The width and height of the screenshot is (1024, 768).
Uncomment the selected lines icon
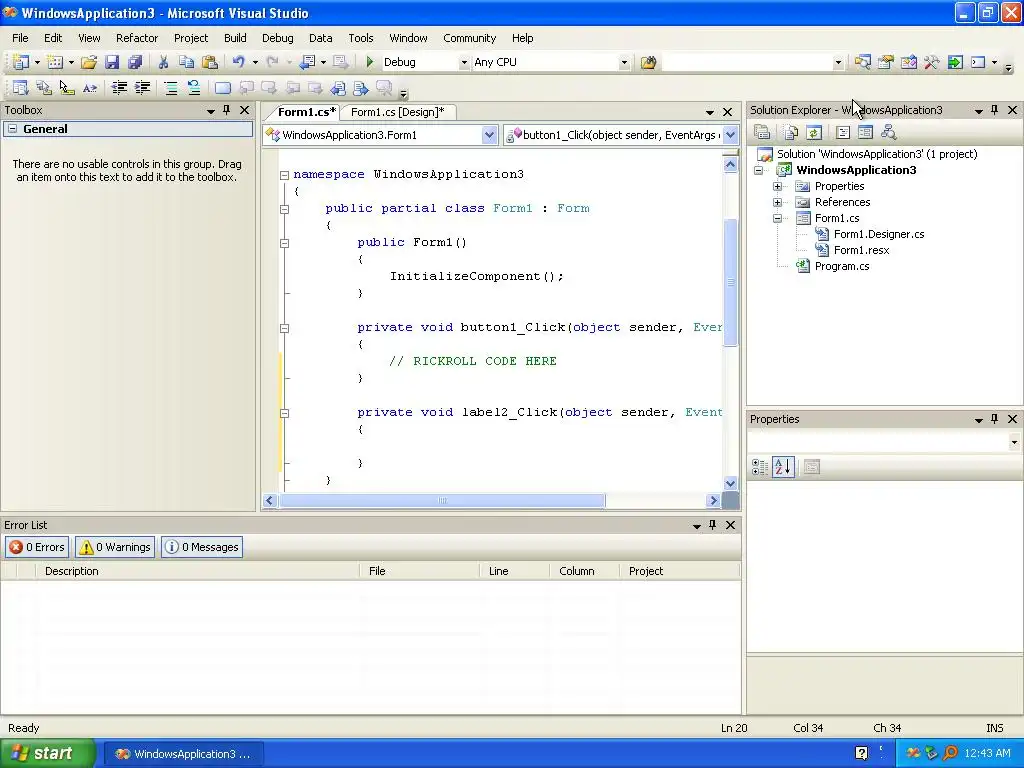click(194, 88)
